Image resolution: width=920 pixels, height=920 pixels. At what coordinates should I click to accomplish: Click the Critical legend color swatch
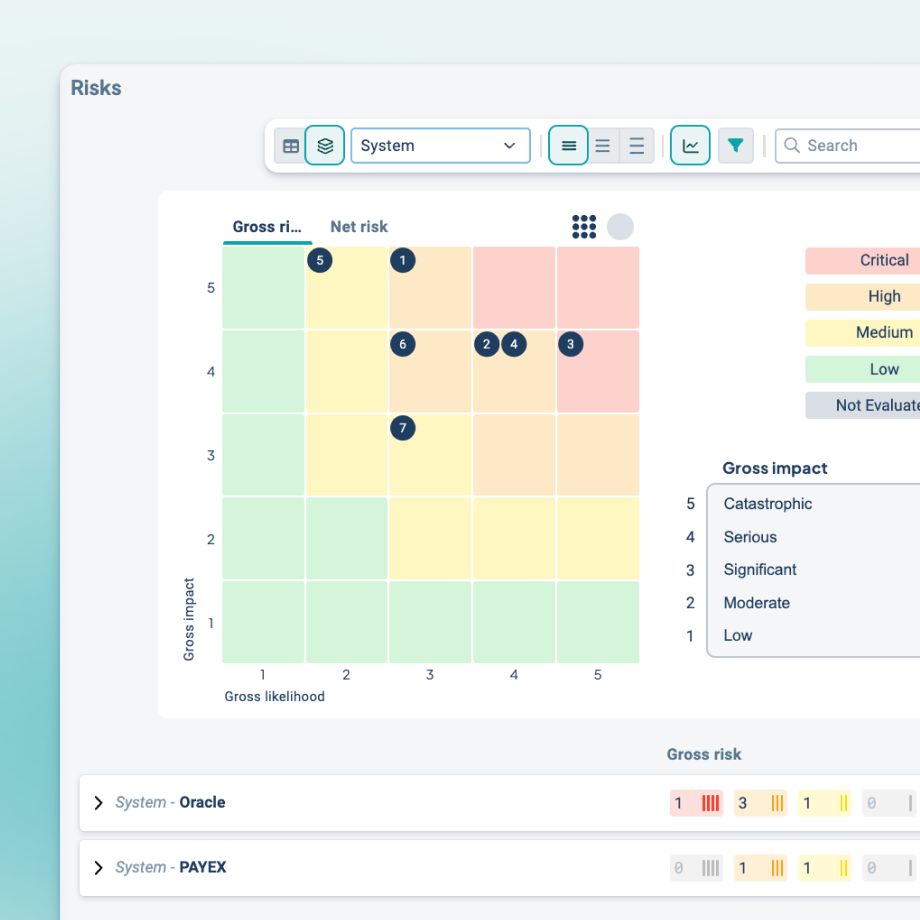tap(863, 260)
